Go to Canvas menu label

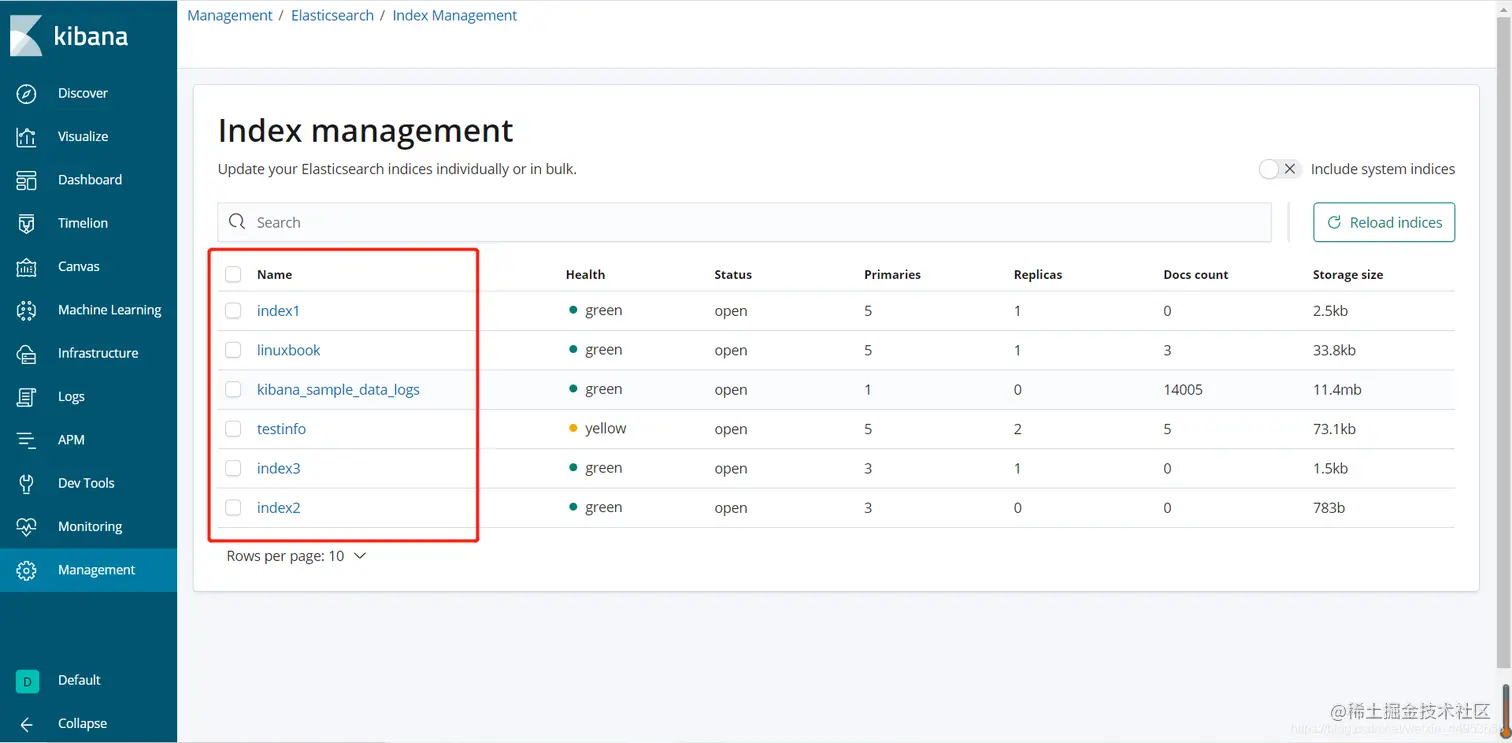point(79,267)
